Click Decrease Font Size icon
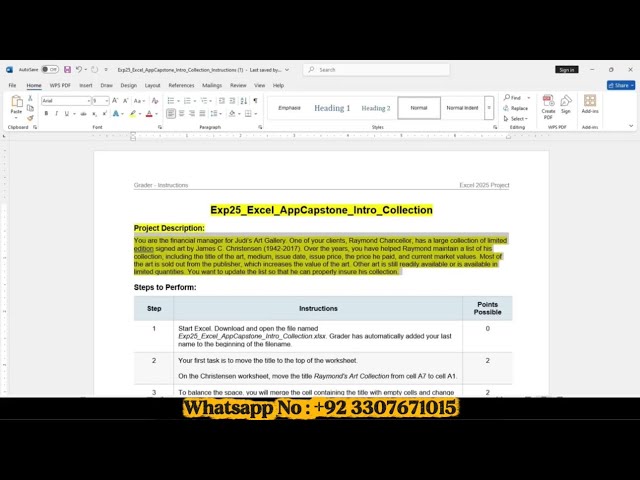The width and height of the screenshot is (640, 480). pyautogui.click(x=126, y=101)
